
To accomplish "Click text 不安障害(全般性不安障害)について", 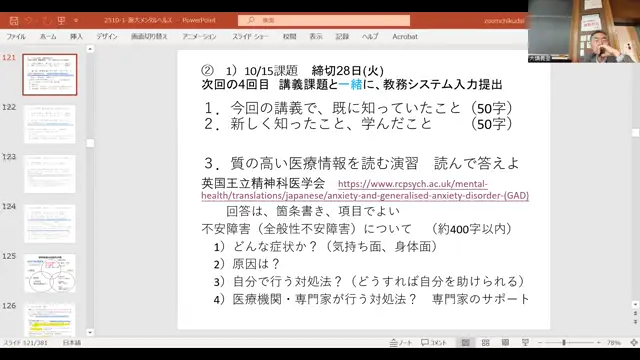I will tap(307, 229).
